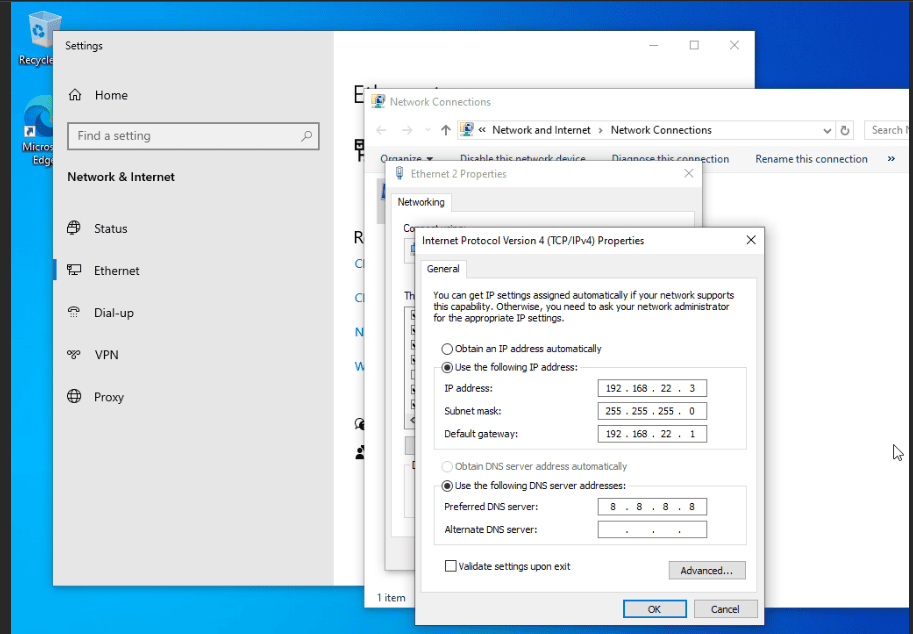This screenshot has height=634, width=913.
Task: Enable Validate settings upon exit
Action: [x=451, y=566]
